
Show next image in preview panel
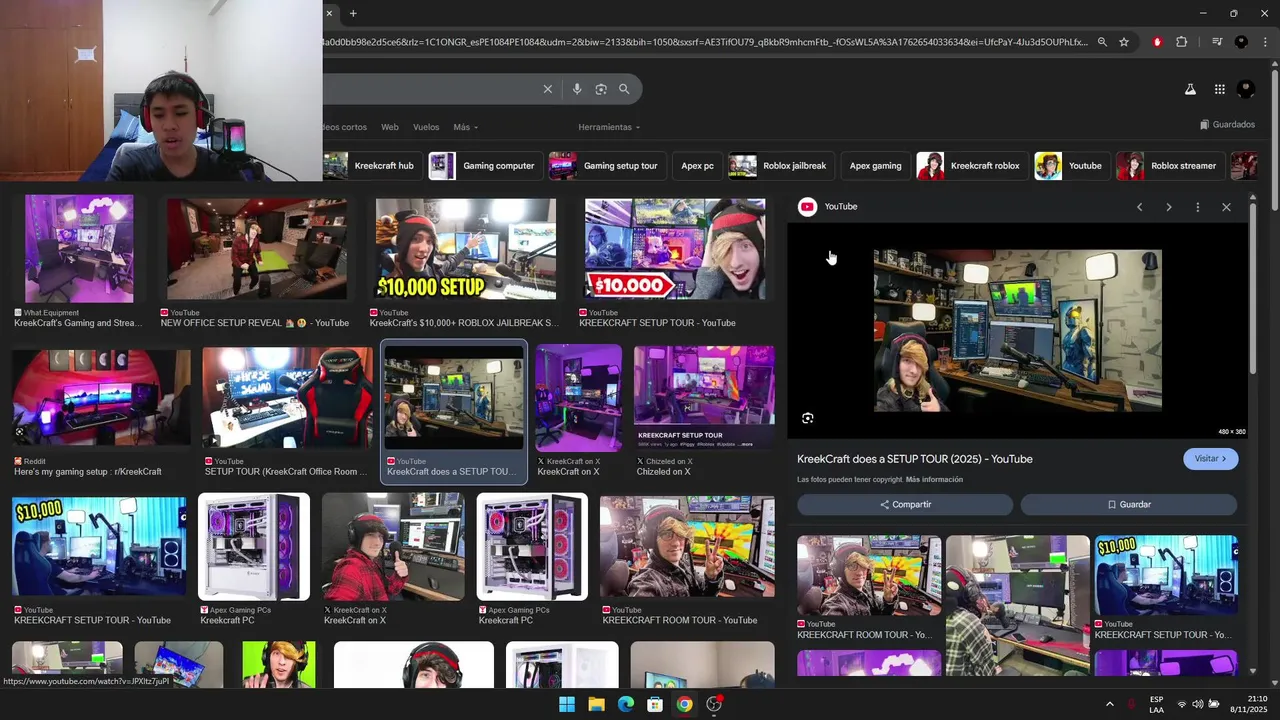[x=1168, y=207]
